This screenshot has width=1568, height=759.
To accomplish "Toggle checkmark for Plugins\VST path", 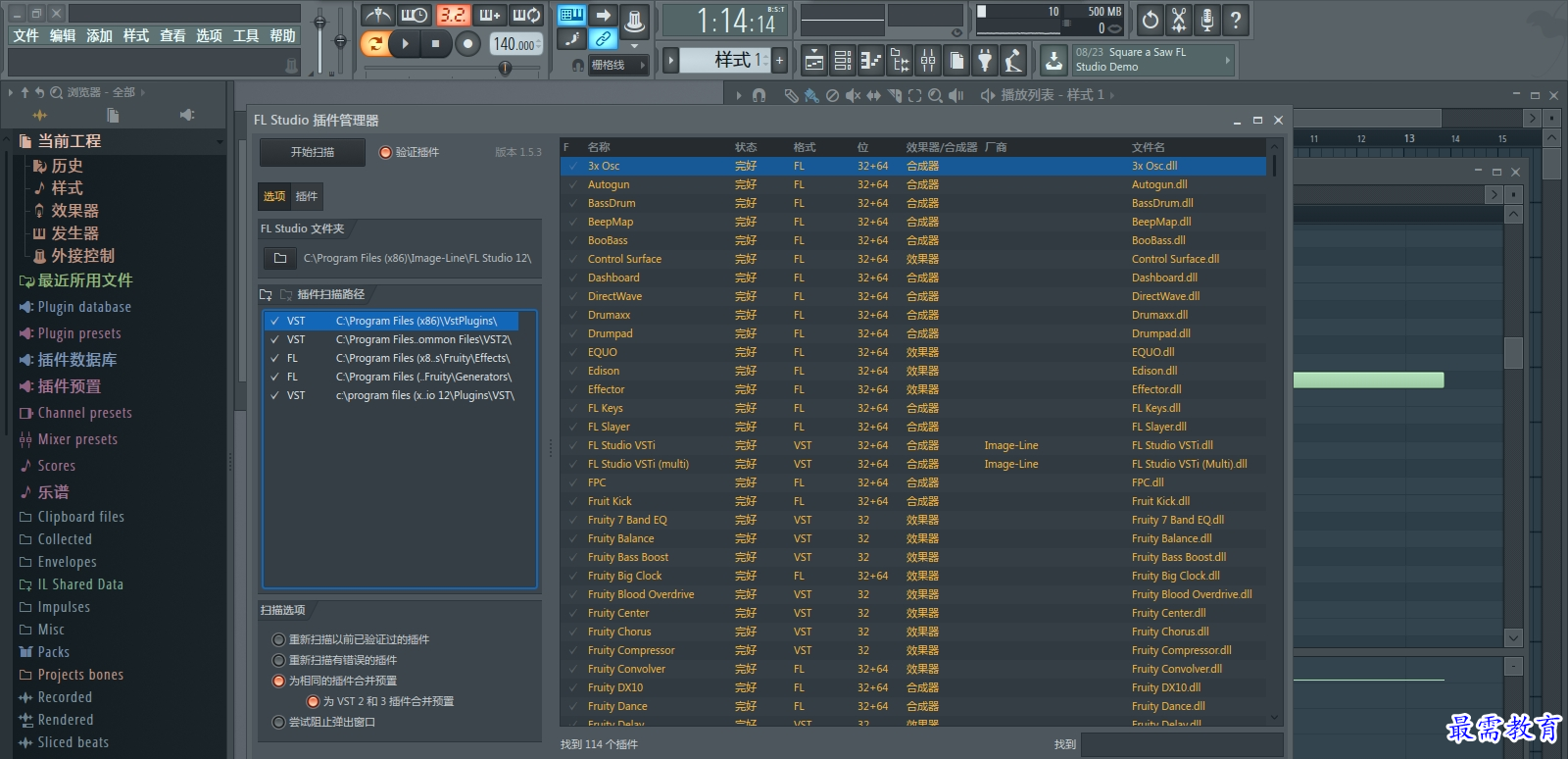I will click(x=275, y=395).
